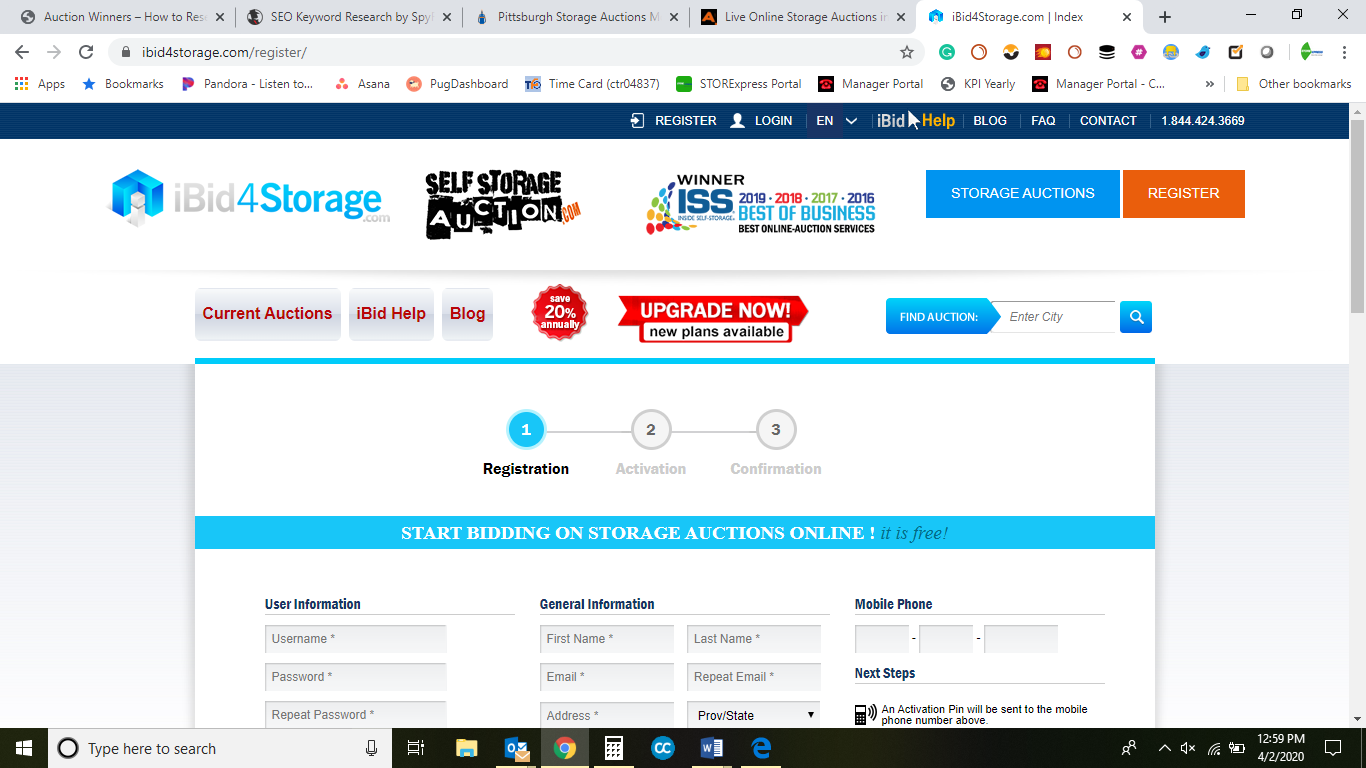The image size is (1366, 768).
Task: Open Calculator from the taskbar
Action: tap(614, 748)
